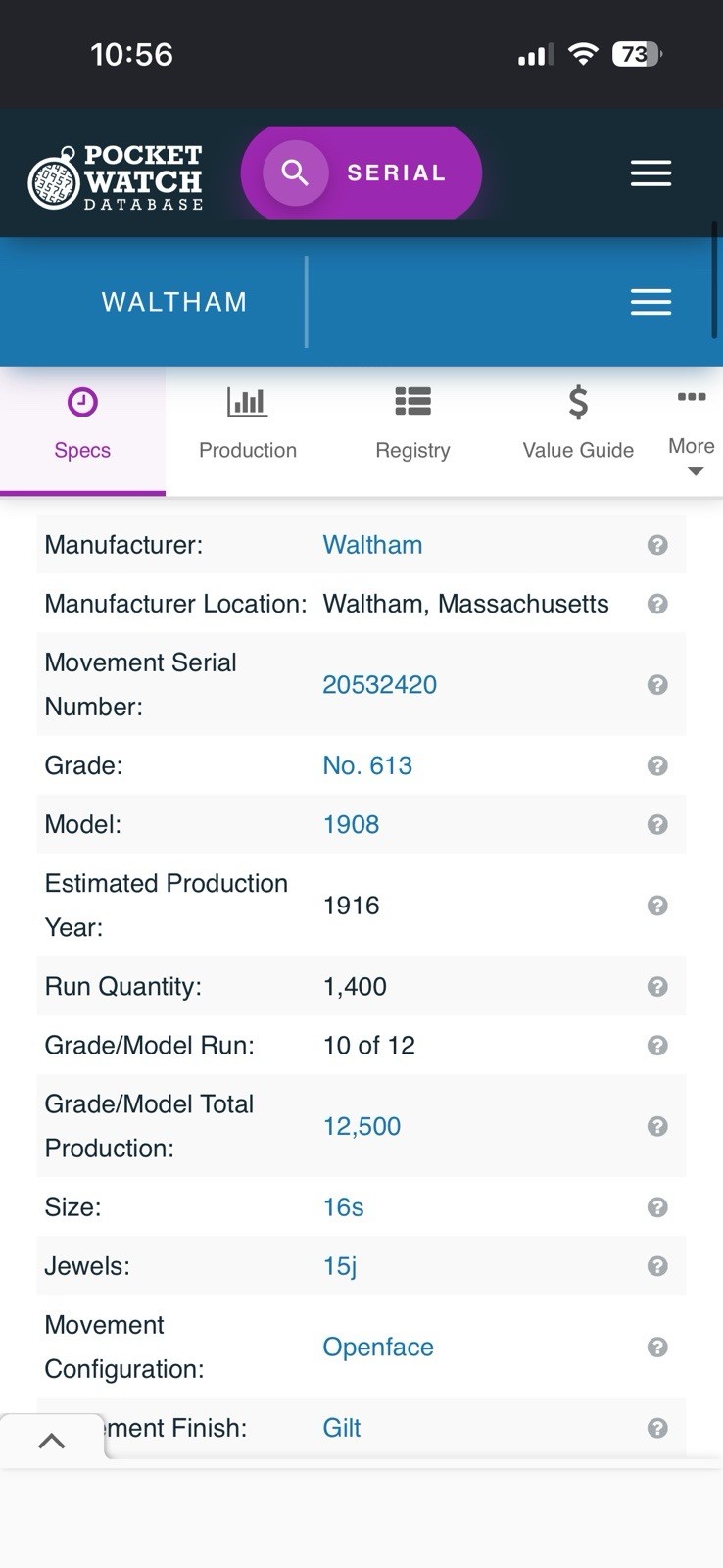Click the Specs clock icon
Image resolution: width=723 pixels, height=1568 pixels.
pos(82,402)
